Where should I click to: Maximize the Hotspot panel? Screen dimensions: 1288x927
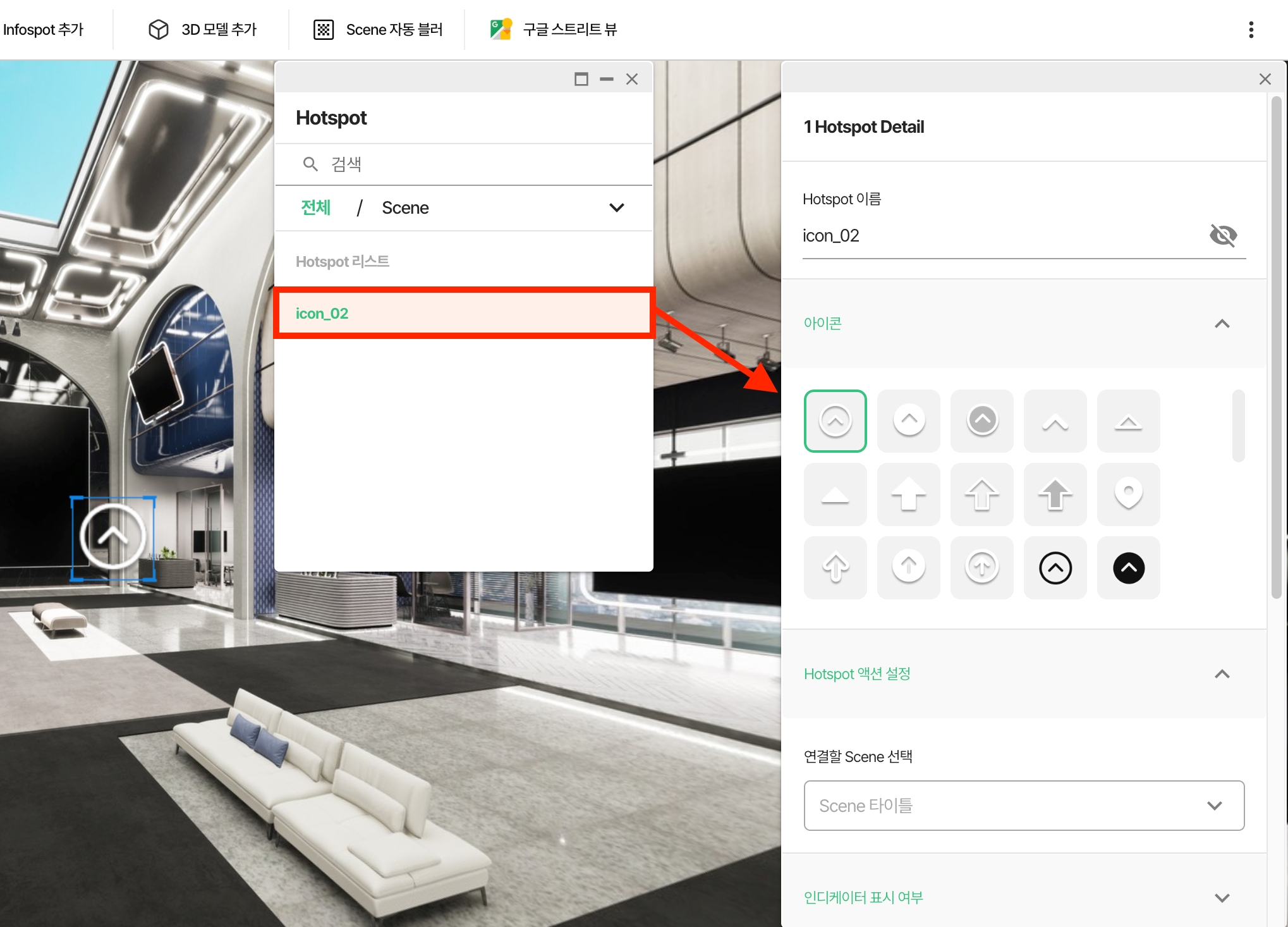click(x=581, y=79)
